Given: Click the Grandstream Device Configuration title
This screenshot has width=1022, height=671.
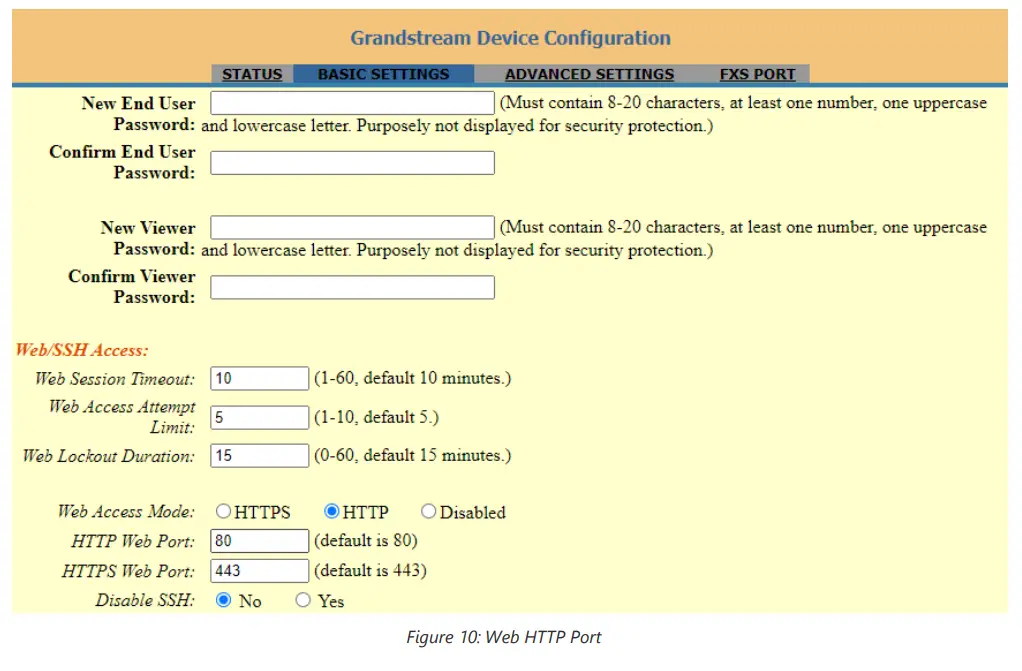Looking at the screenshot, I should [x=510, y=38].
